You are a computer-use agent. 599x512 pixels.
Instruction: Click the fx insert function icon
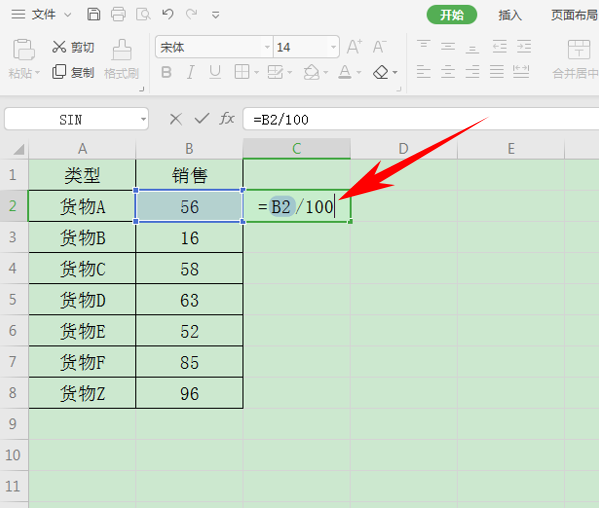(x=227, y=119)
